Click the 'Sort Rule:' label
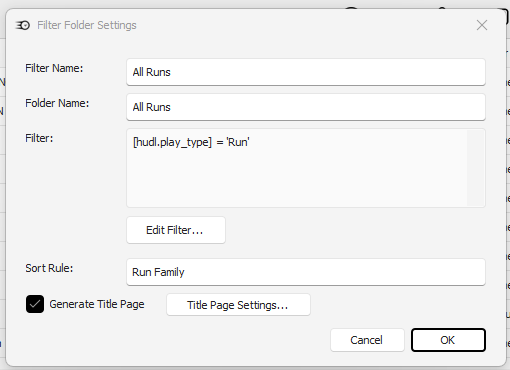 point(49,268)
